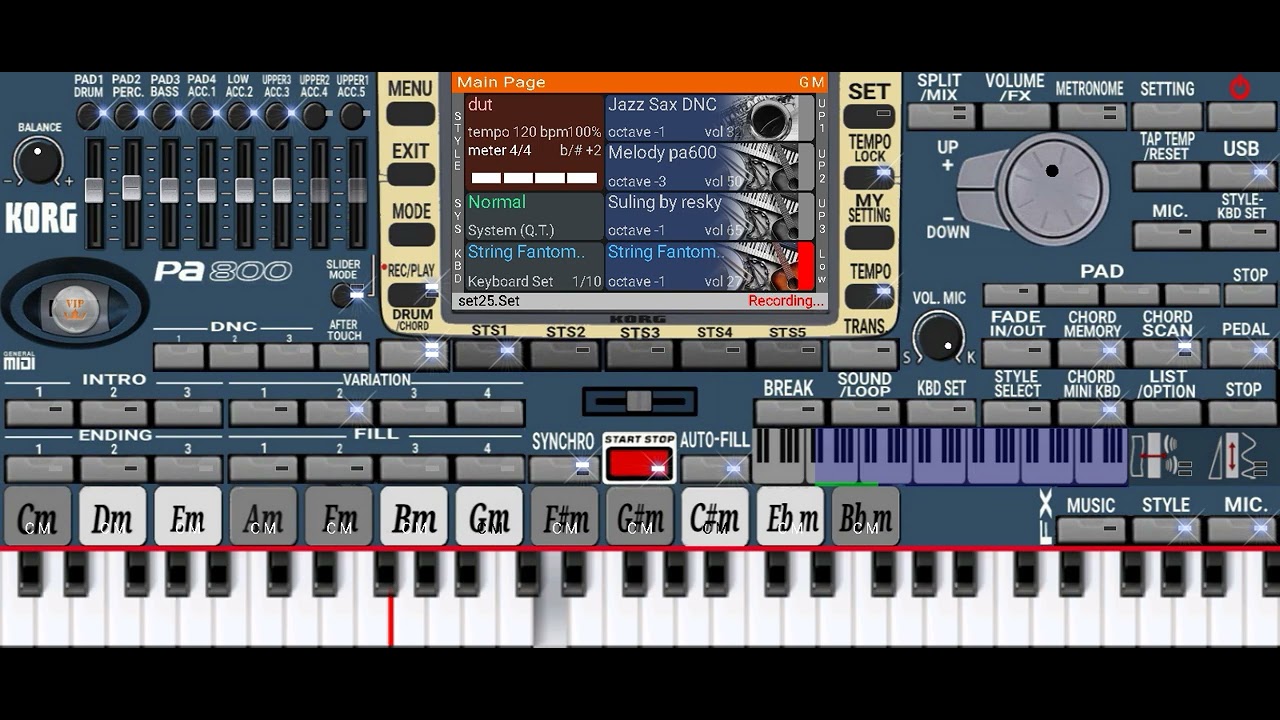Play the F#m chord pad

point(565,517)
